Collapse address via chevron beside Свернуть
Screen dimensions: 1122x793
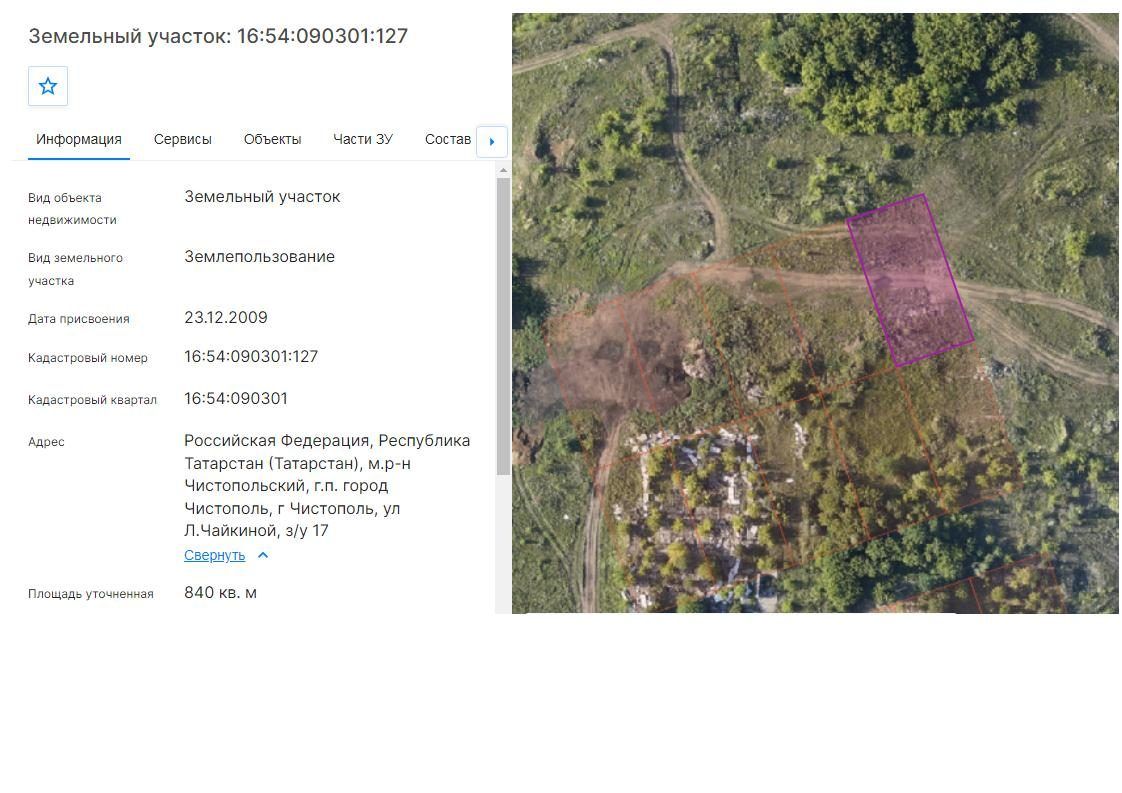click(x=263, y=555)
